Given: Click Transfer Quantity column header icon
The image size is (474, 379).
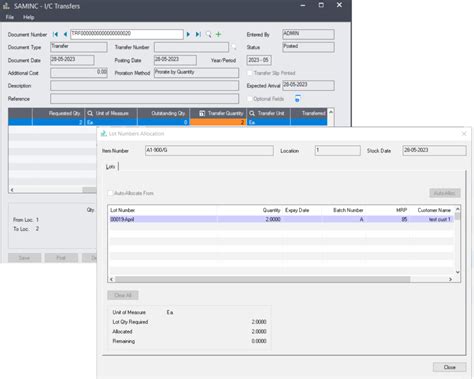Looking at the screenshot, I should pos(202,113).
